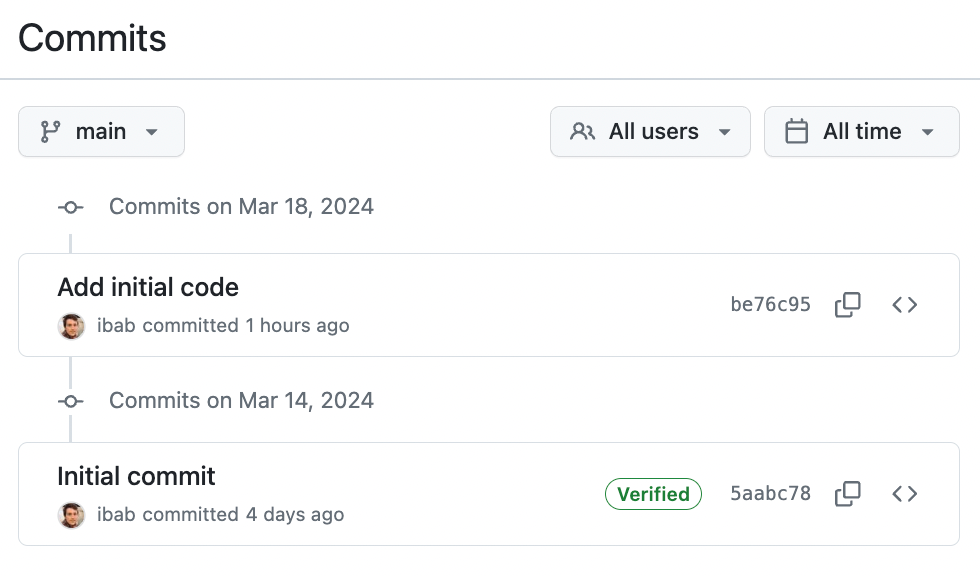The image size is (980, 576).
Task: Click ibab avatar on Add initial code
Action: tap(71, 326)
